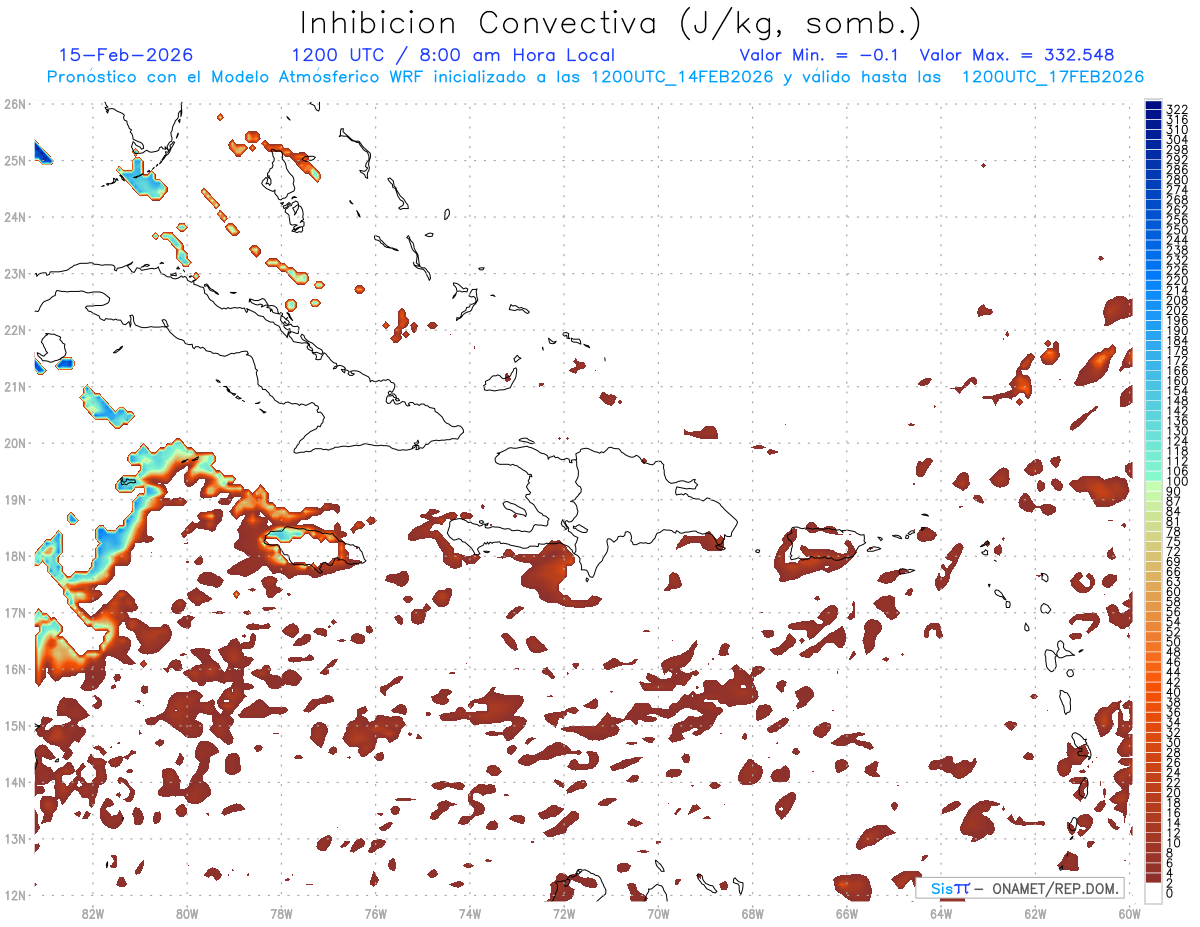The height and width of the screenshot is (927, 1200).
Task: Click the topmost dark blue color bar swatch
Action: click(x=1154, y=106)
